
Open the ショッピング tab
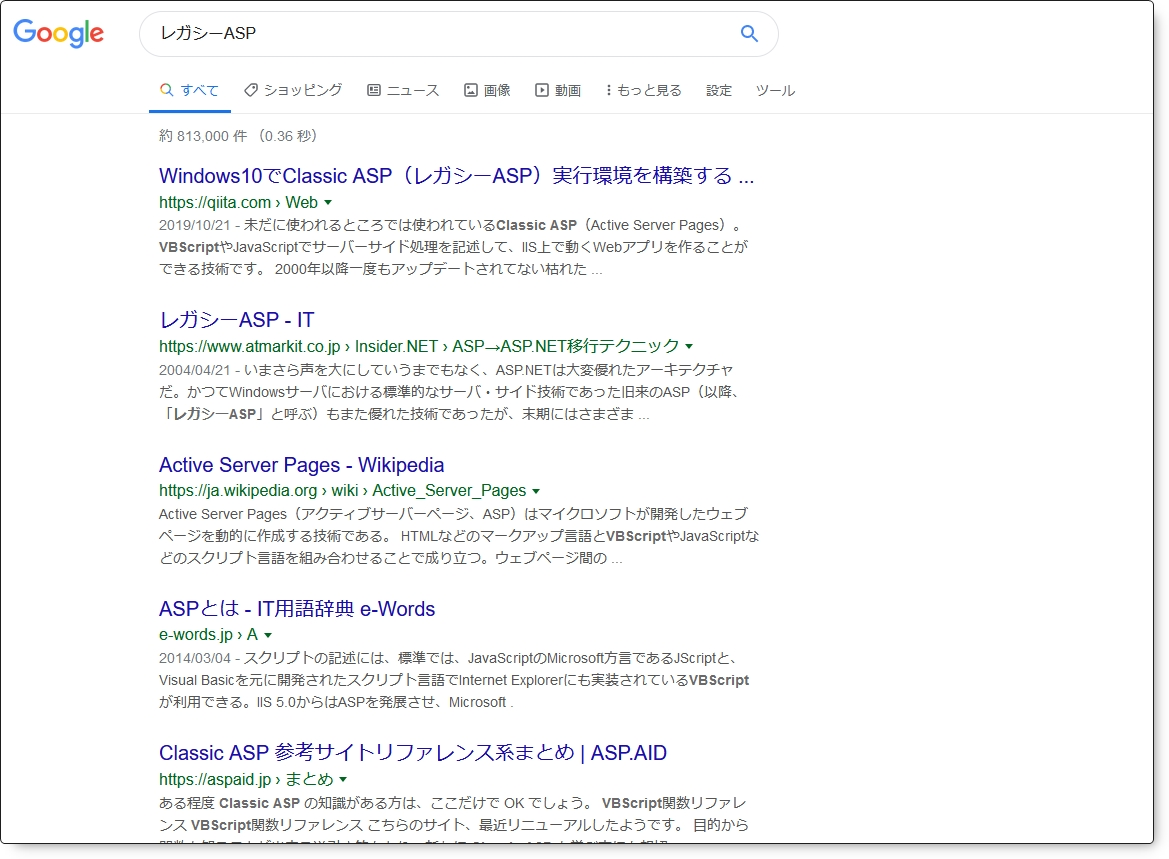pyautogui.click(x=293, y=90)
